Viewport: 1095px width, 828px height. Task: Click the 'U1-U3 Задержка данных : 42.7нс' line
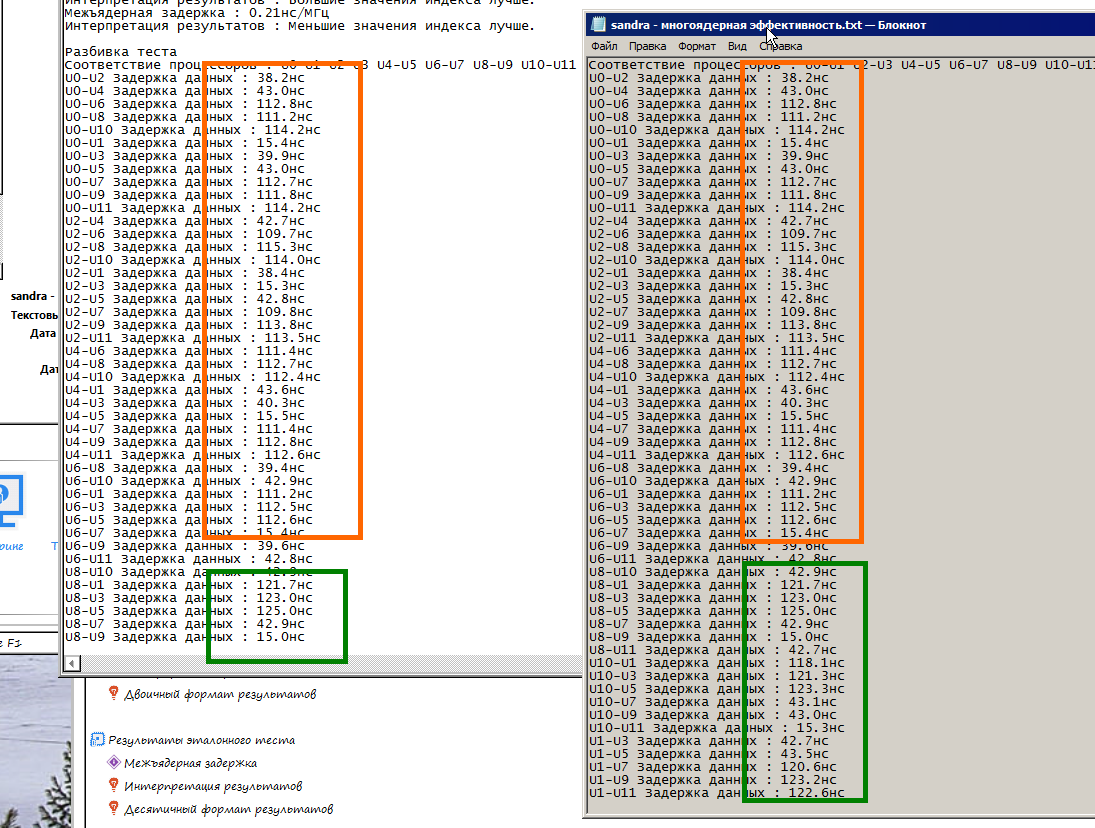(709, 741)
